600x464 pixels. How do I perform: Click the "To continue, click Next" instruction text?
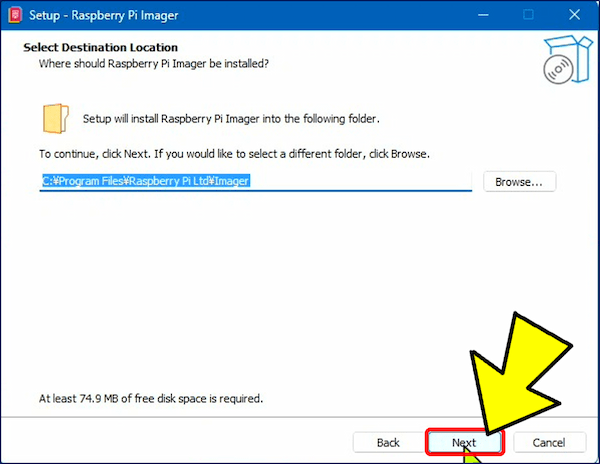[234, 154]
